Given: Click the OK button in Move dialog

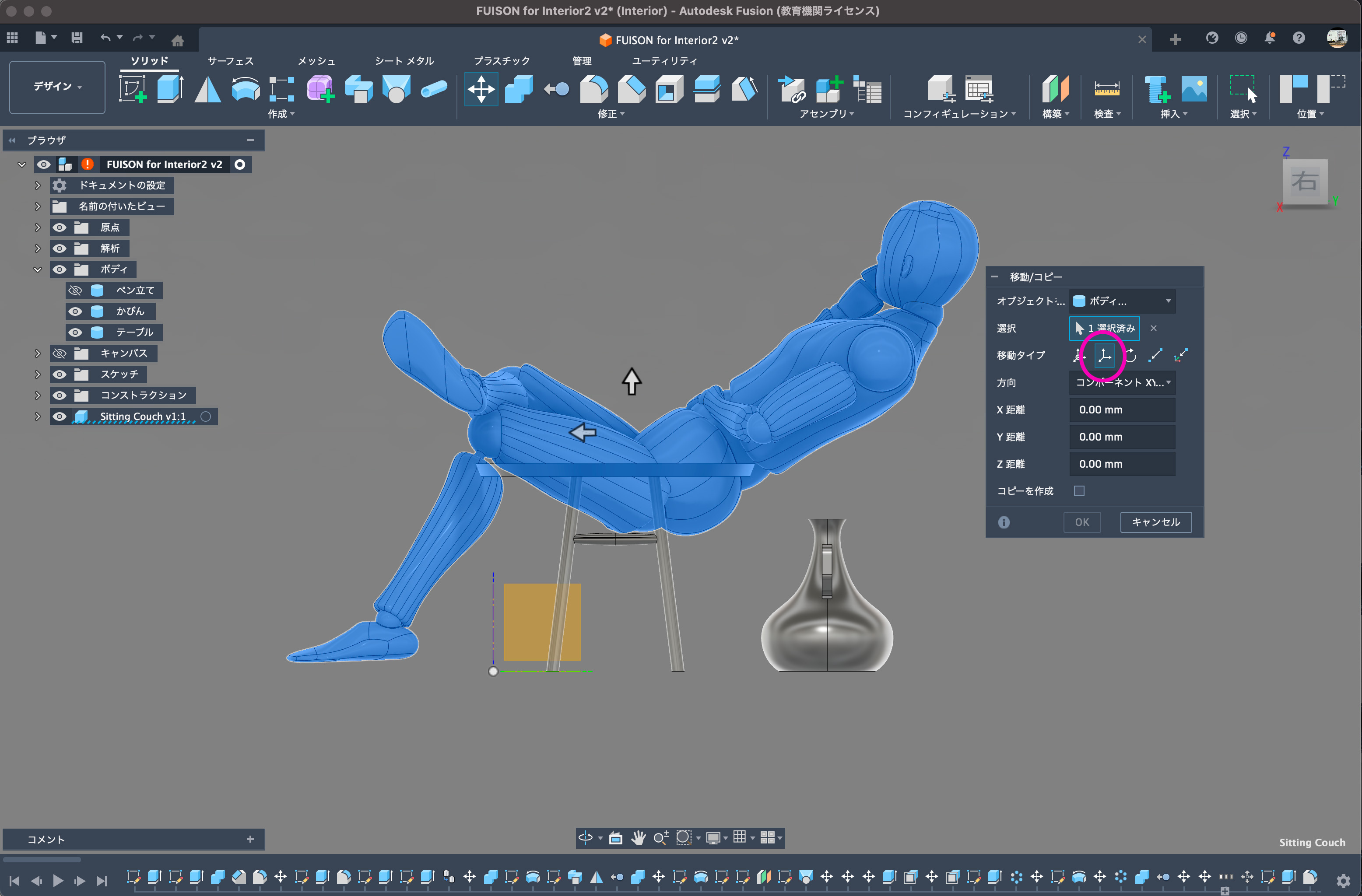Looking at the screenshot, I should (1081, 522).
